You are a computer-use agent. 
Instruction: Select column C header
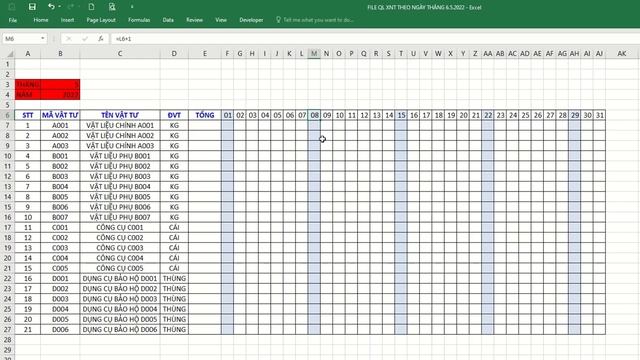(120, 53)
